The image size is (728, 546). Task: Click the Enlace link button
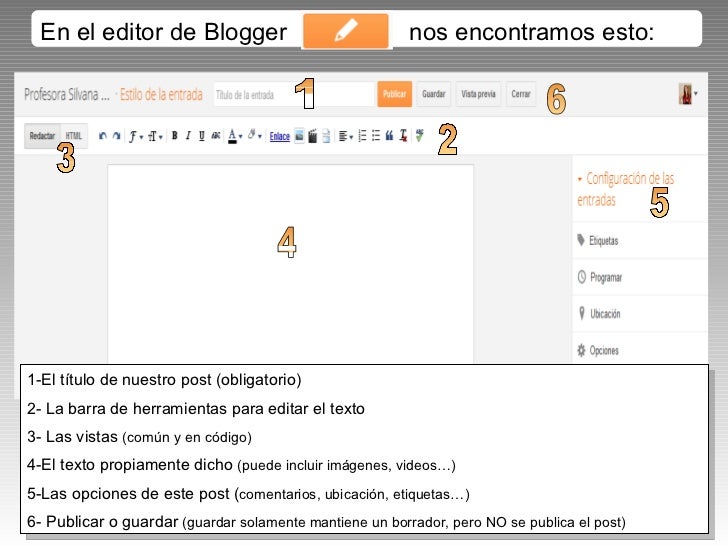point(280,136)
